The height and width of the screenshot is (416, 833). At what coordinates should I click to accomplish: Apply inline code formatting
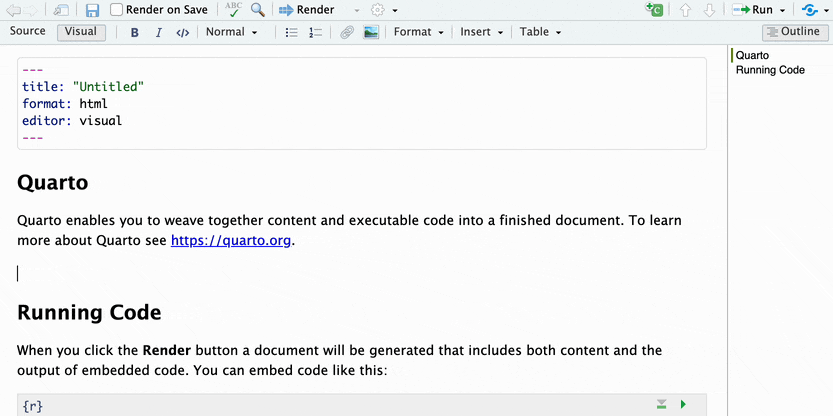182,32
